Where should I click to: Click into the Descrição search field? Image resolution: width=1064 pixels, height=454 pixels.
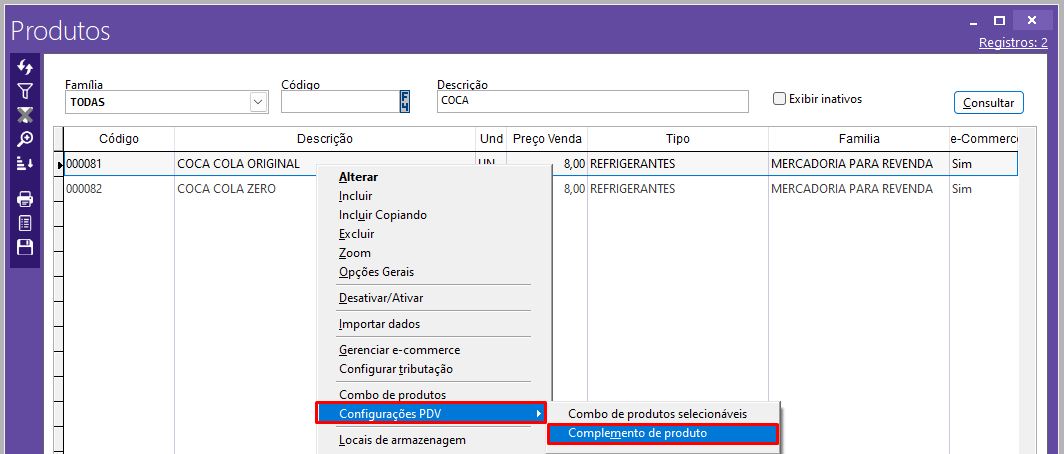click(x=592, y=102)
